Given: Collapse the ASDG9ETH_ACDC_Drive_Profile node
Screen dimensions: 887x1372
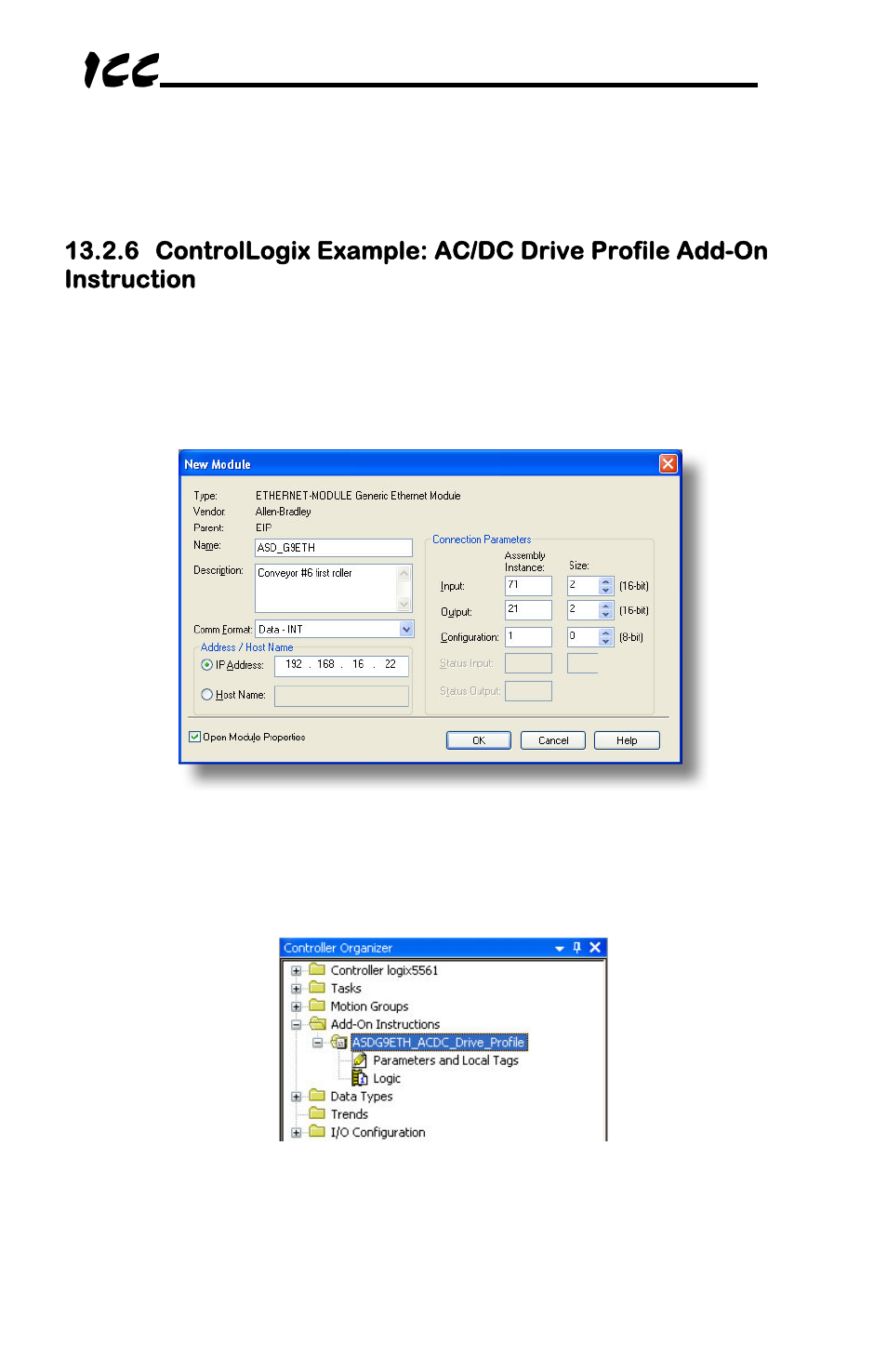Looking at the screenshot, I should pyautogui.click(x=317, y=1043).
